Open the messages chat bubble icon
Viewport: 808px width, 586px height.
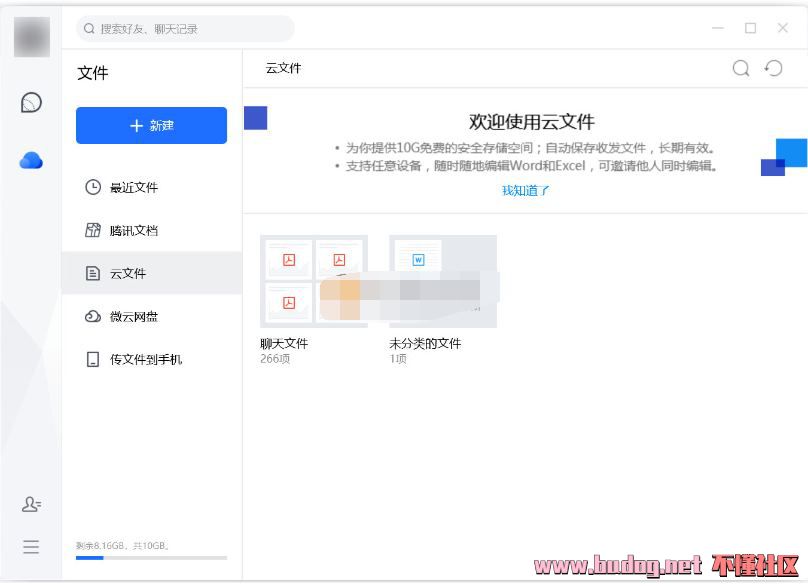pyautogui.click(x=31, y=103)
